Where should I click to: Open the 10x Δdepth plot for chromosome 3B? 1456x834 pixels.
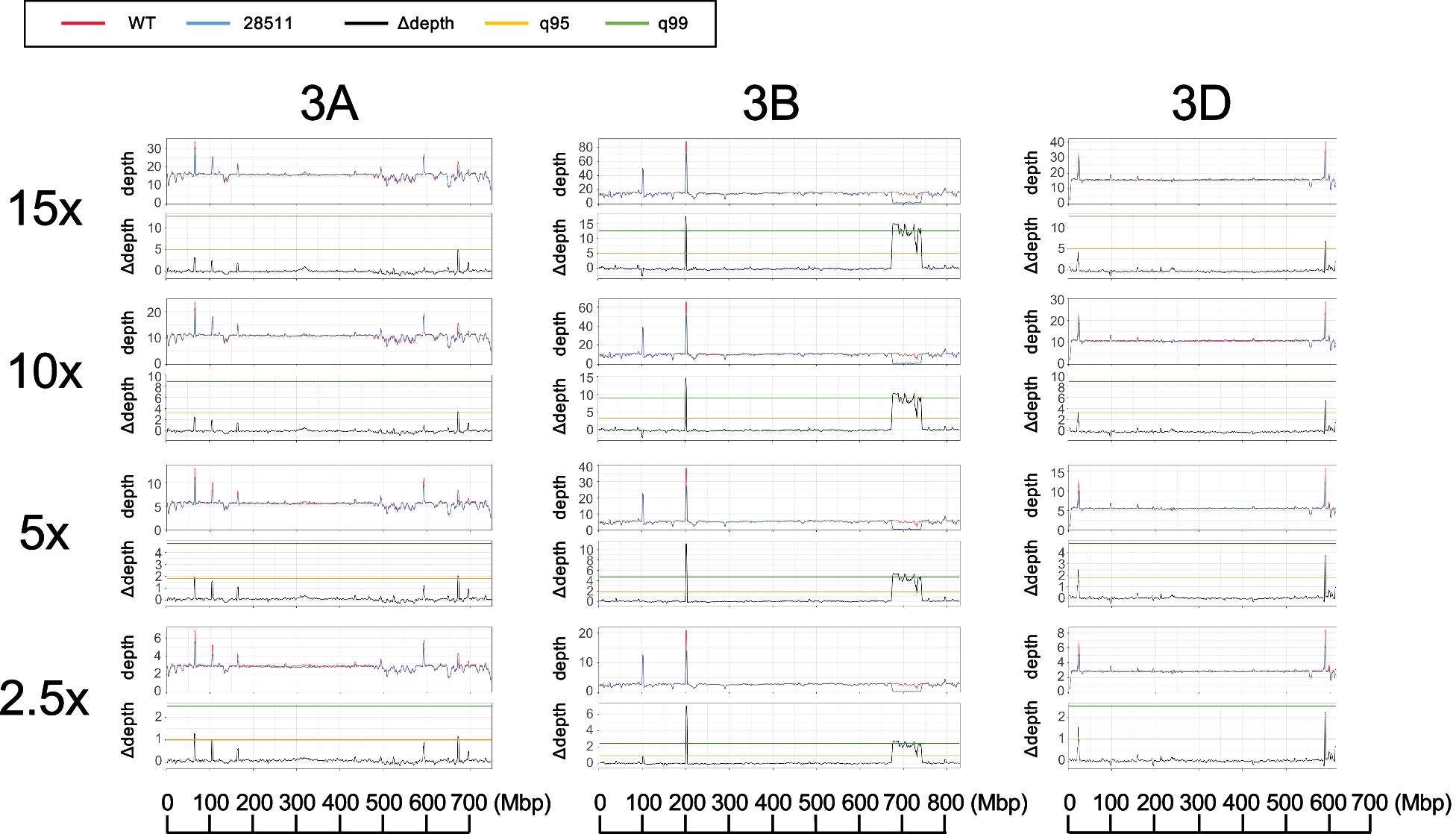(779, 407)
